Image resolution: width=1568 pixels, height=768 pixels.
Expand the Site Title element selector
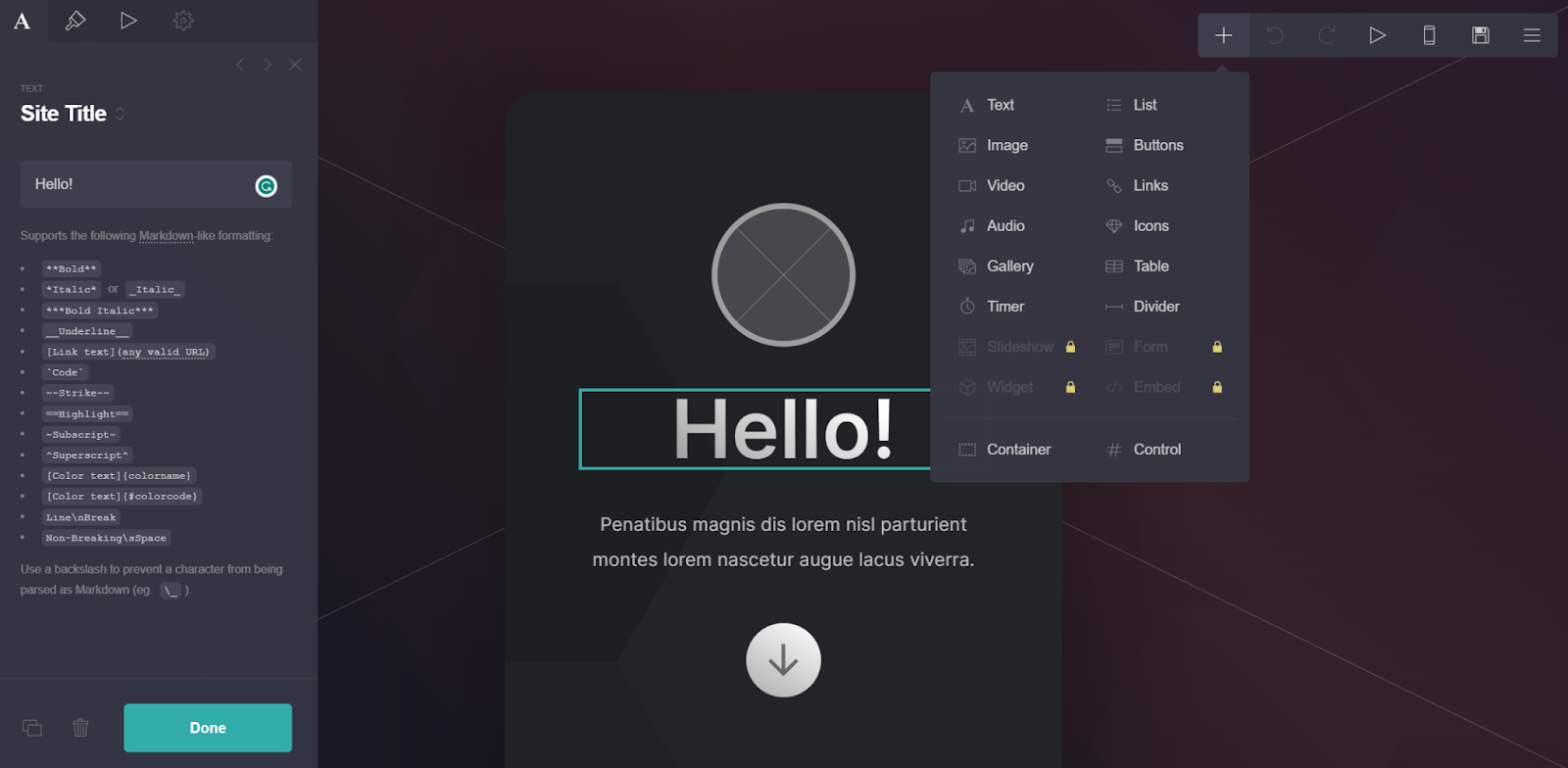[120, 114]
